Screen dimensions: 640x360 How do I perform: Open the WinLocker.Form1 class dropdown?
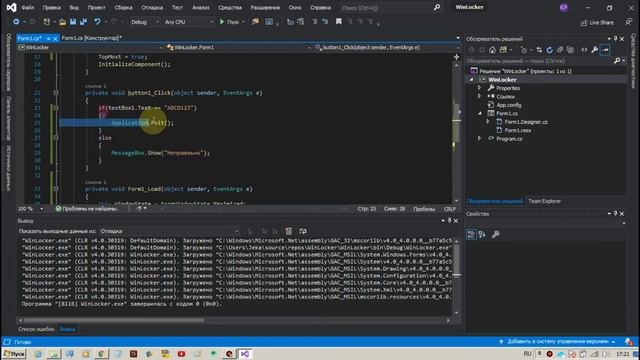point(238,47)
